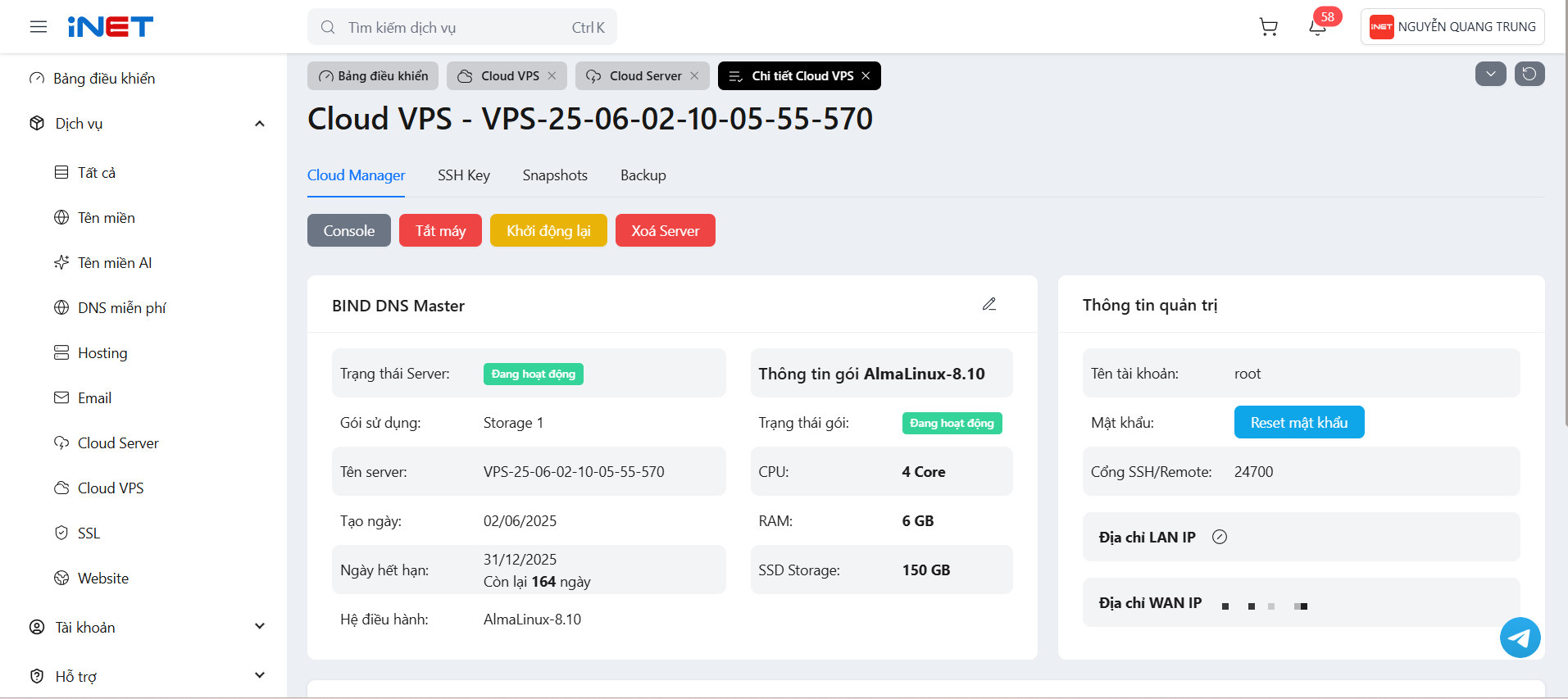Viewport: 1568px width, 699px height.
Task: Click Reset mật khẩu button
Action: (1299, 422)
